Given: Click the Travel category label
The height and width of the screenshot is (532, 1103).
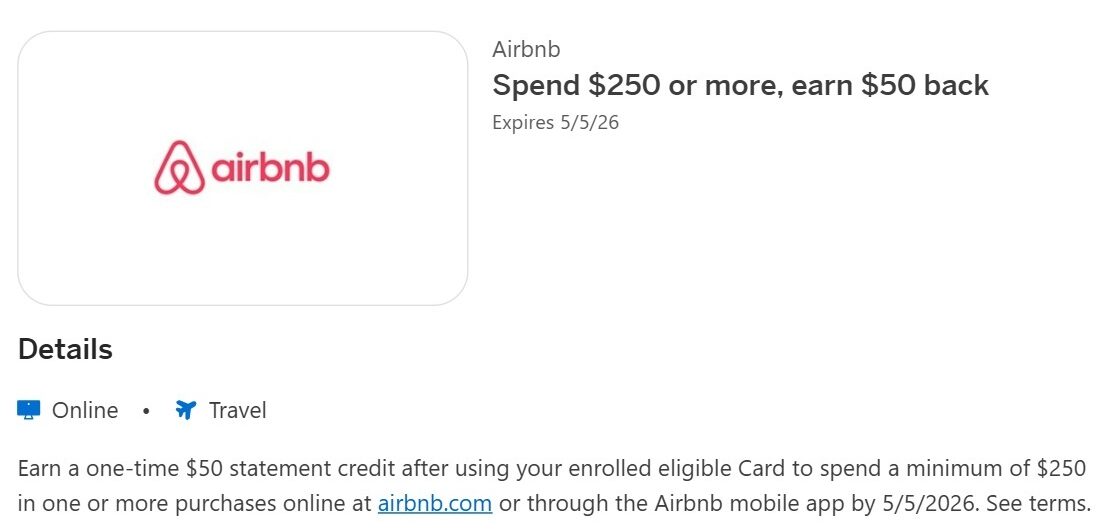Looking at the screenshot, I should [x=237, y=410].
